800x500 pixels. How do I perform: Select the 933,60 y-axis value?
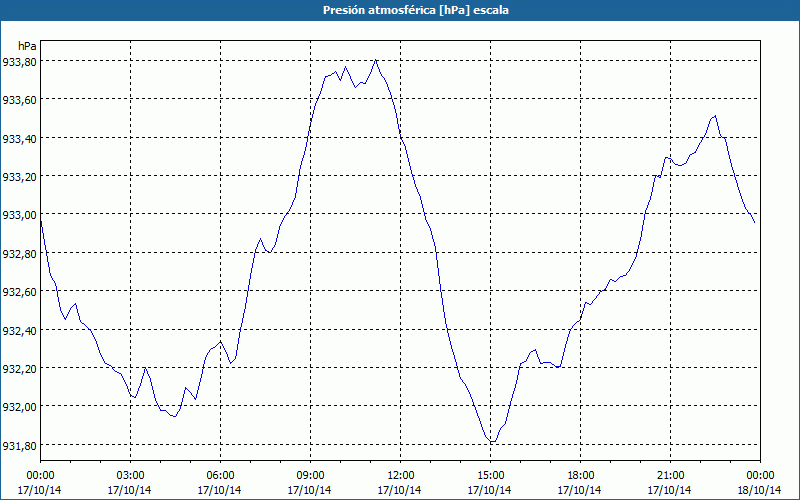click(19, 99)
